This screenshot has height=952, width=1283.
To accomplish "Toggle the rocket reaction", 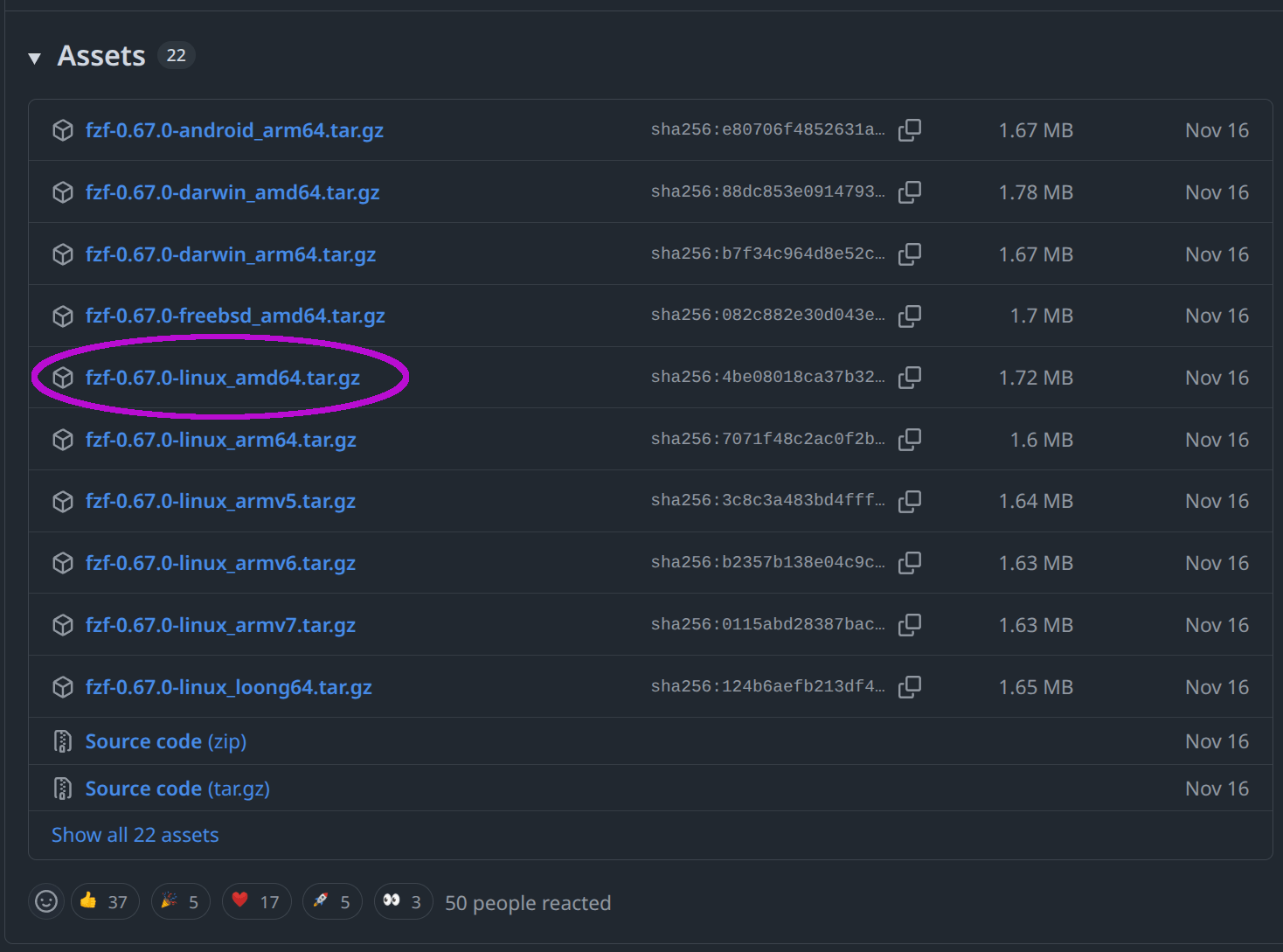I will 332,901.
